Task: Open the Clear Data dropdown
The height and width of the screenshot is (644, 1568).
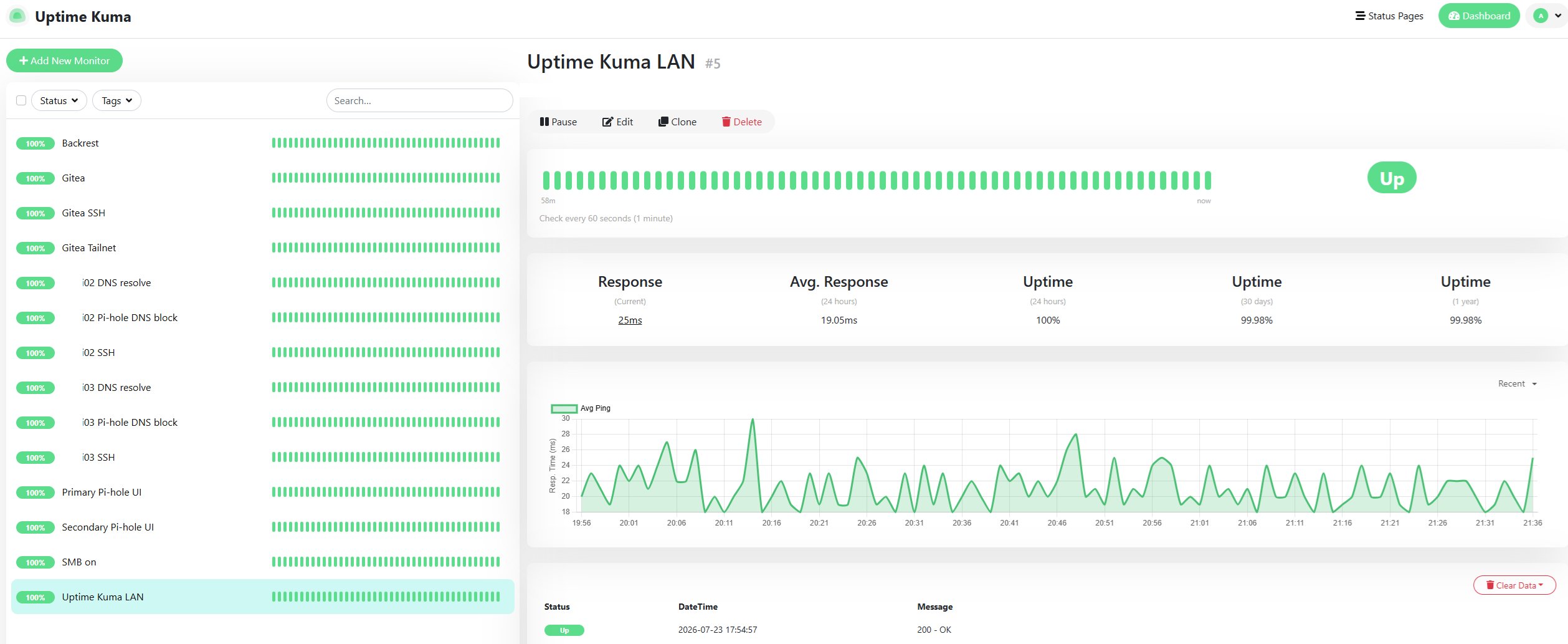Action: click(1514, 585)
